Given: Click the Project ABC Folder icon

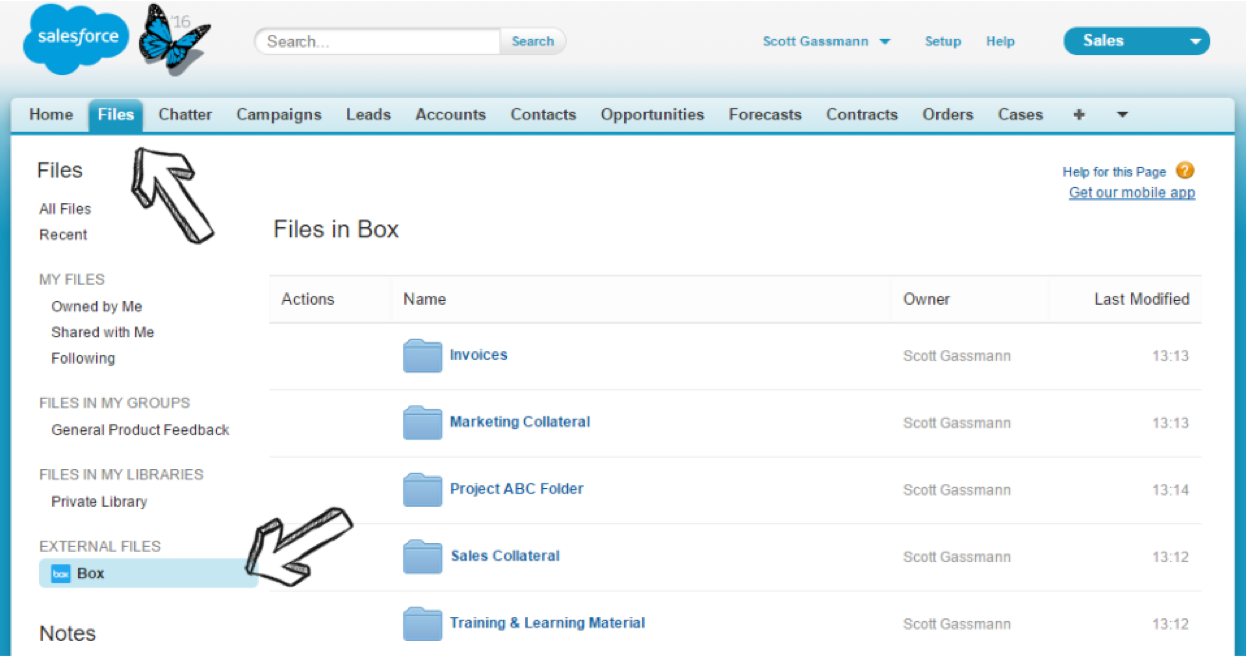Looking at the screenshot, I should 422,490.
